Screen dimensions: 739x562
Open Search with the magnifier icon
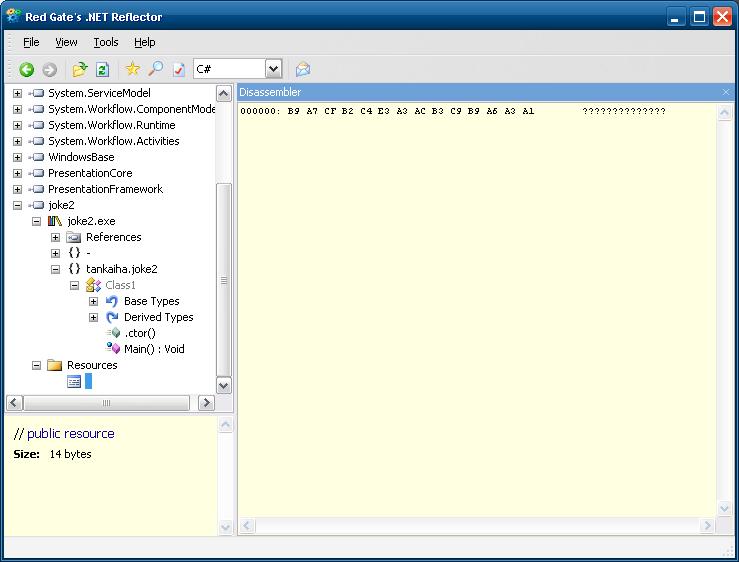(156, 69)
